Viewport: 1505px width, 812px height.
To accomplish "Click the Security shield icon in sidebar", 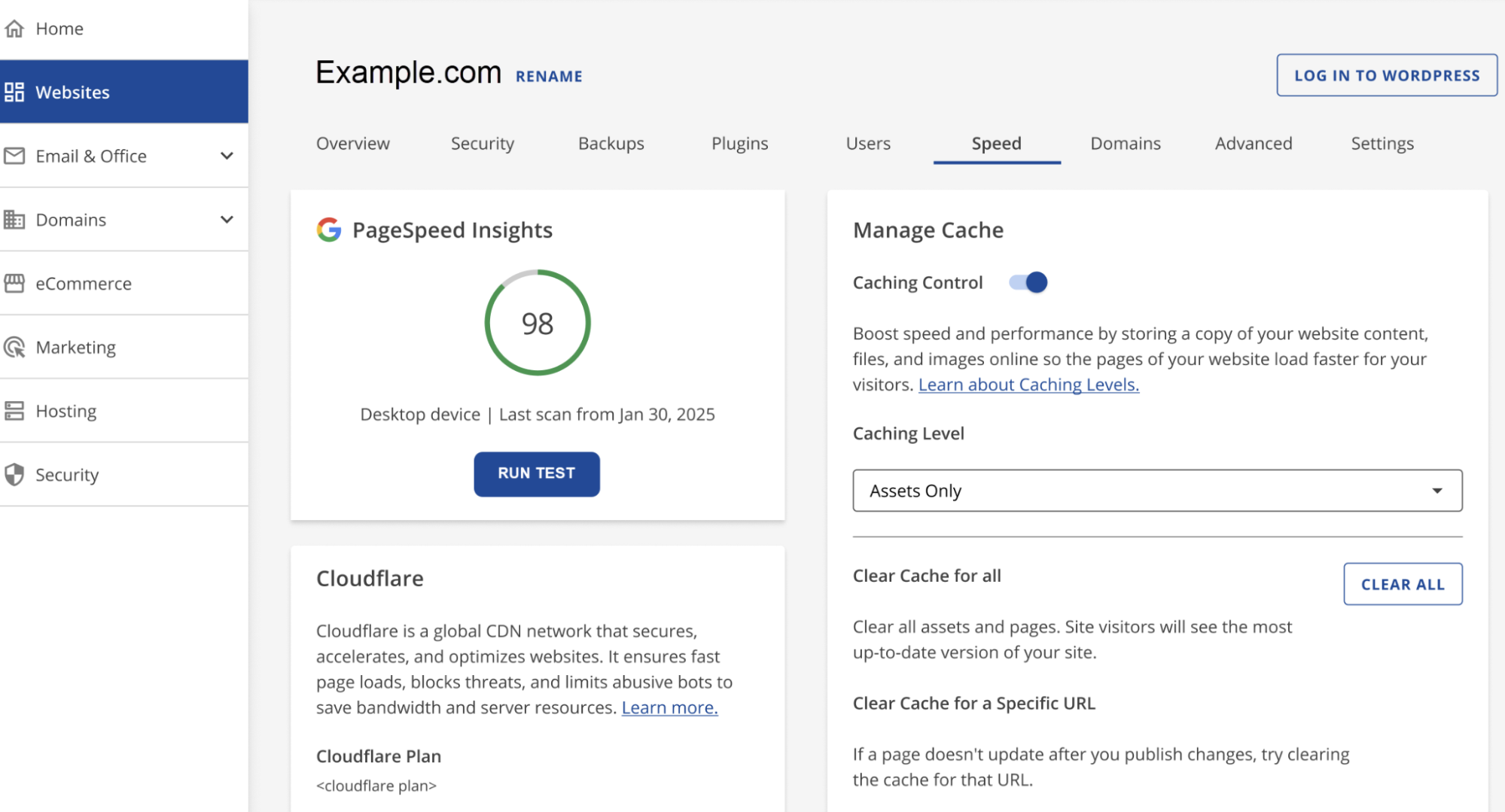I will (x=14, y=475).
